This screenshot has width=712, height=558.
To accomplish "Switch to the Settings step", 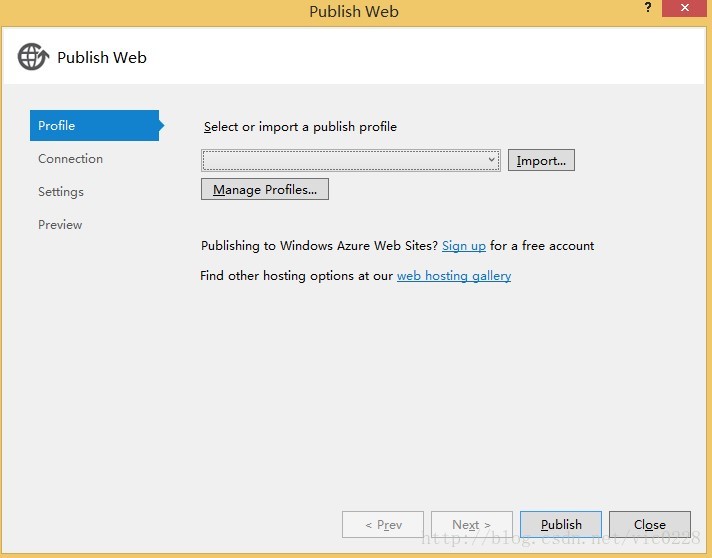I will click(x=61, y=192).
